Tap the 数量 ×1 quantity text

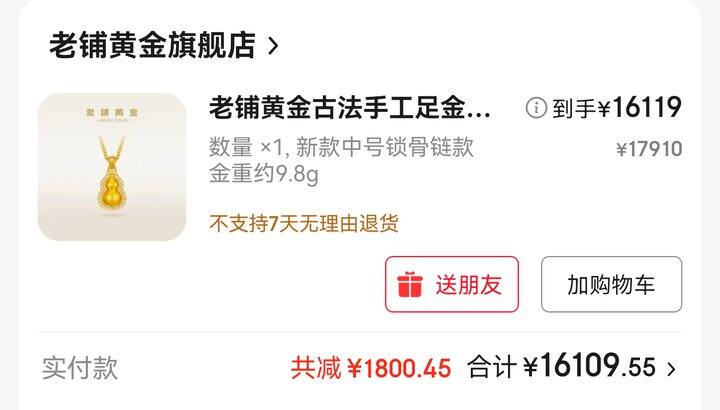(x=249, y=147)
